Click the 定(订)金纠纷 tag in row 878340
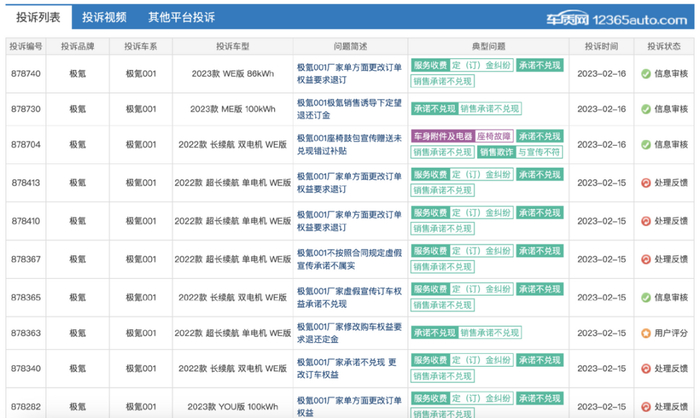The width and height of the screenshot is (700, 418). (x=481, y=360)
